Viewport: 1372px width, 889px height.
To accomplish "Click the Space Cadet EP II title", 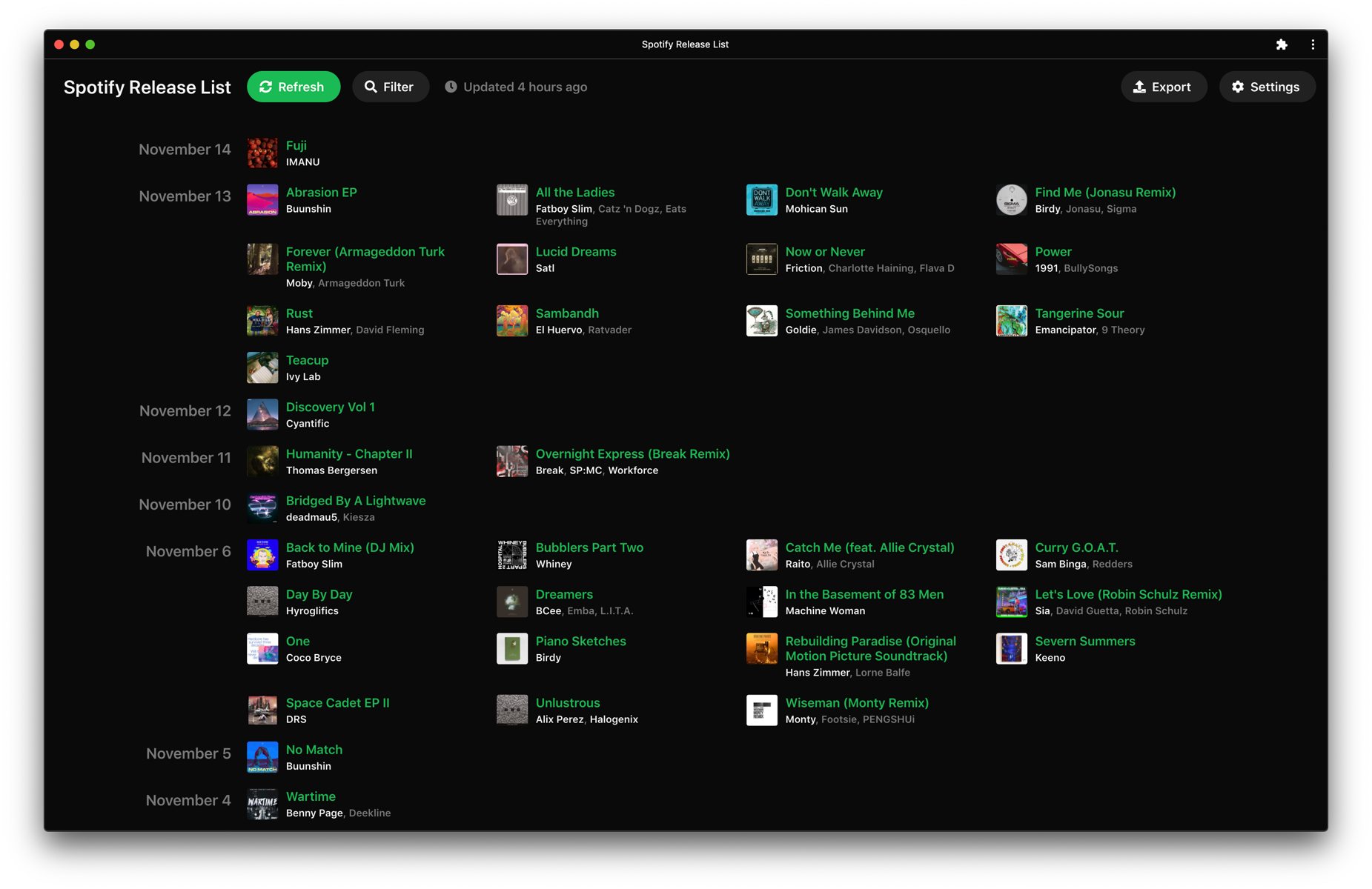I will click(x=338, y=702).
